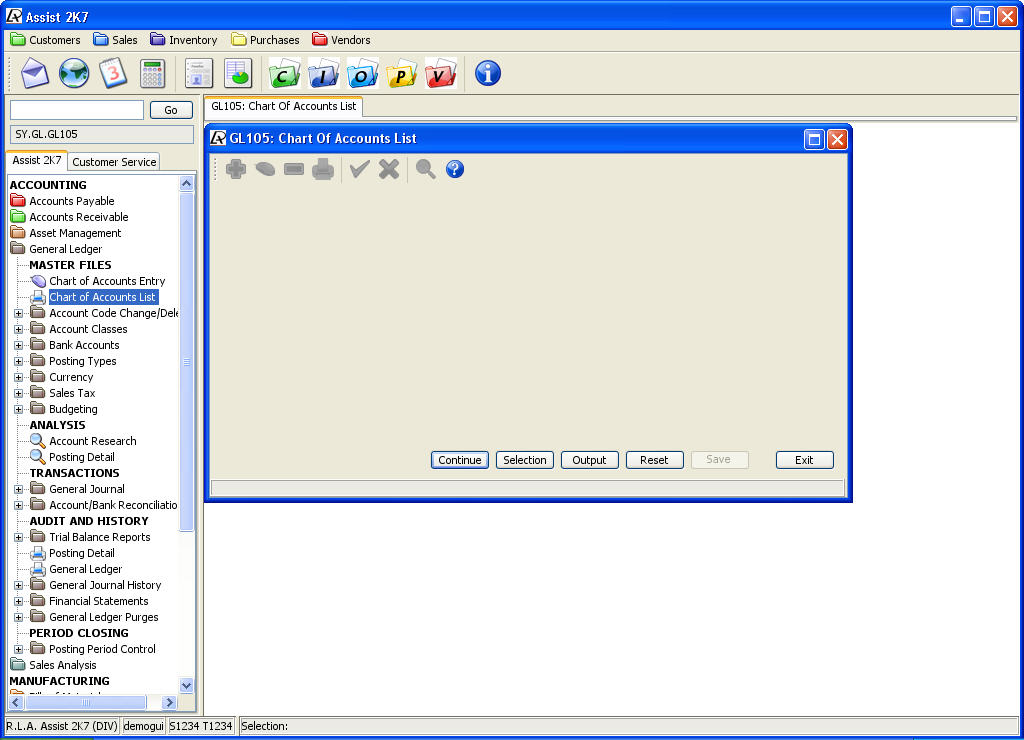The image size is (1024, 740).
Task: Click the yellow P folder icon
Action: click(x=402, y=73)
